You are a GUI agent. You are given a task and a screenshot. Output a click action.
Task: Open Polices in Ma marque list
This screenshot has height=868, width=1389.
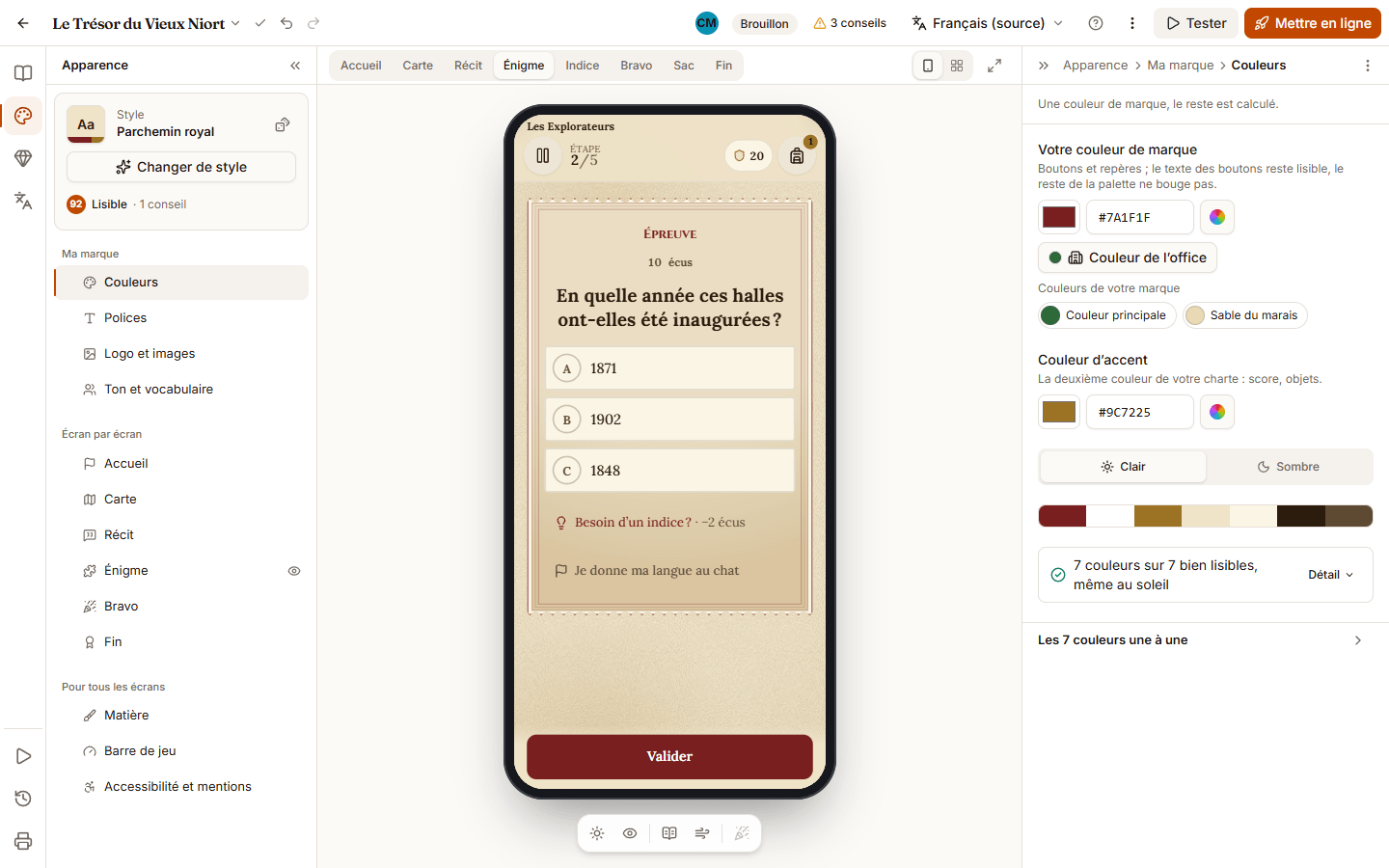click(181, 318)
